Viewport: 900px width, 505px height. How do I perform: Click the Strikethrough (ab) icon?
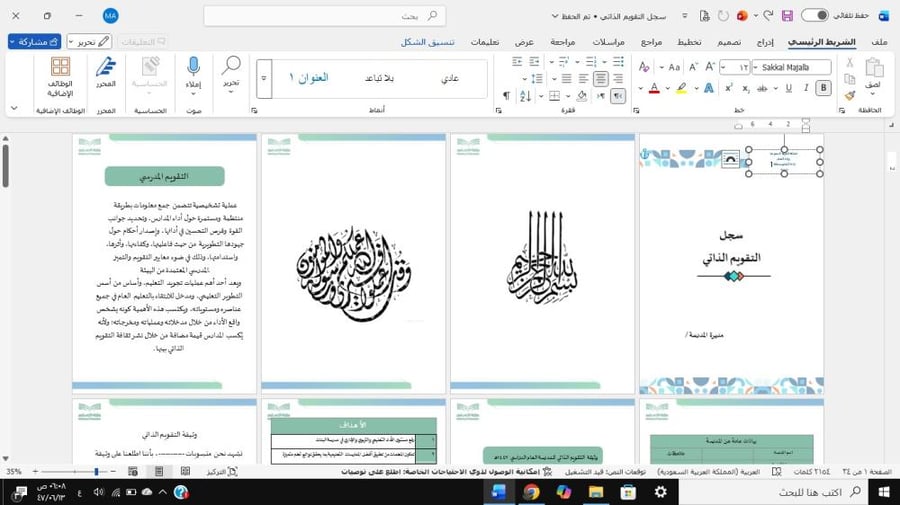762,88
